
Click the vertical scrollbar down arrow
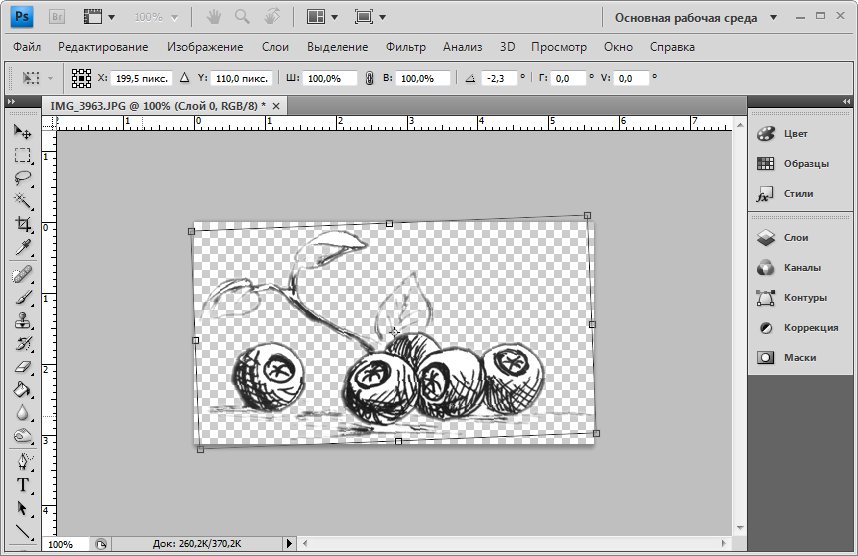(740, 528)
